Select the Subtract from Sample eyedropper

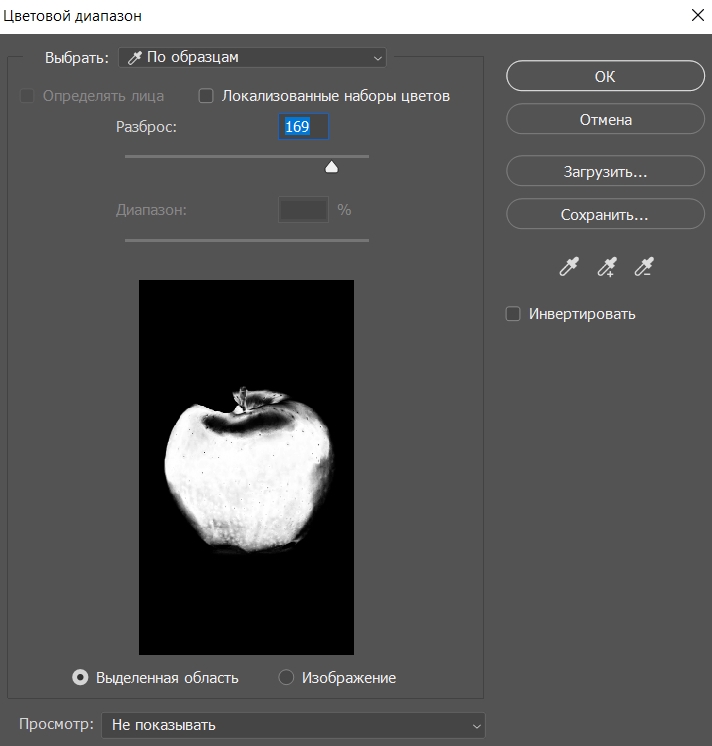click(644, 267)
